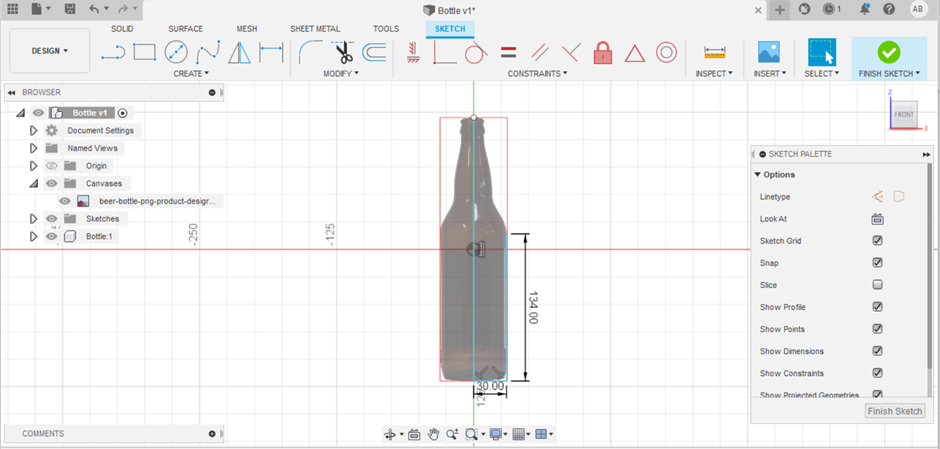Select the Rectangle sketch tool
Viewport: 940px width, 449px height.
(144, 53)
